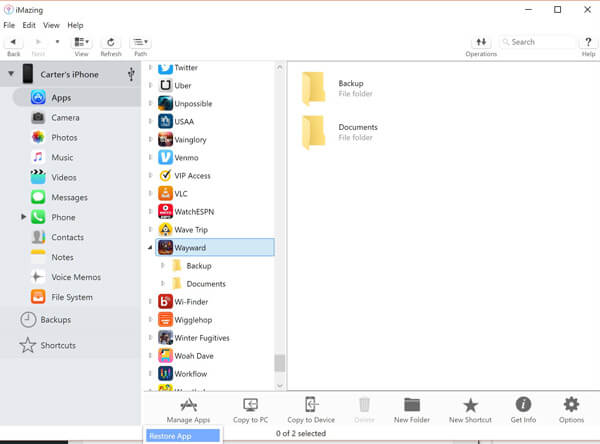Collapse the Wayward app tree node
Viewport: 600px width, 444px height.
(x=151, y=247)
